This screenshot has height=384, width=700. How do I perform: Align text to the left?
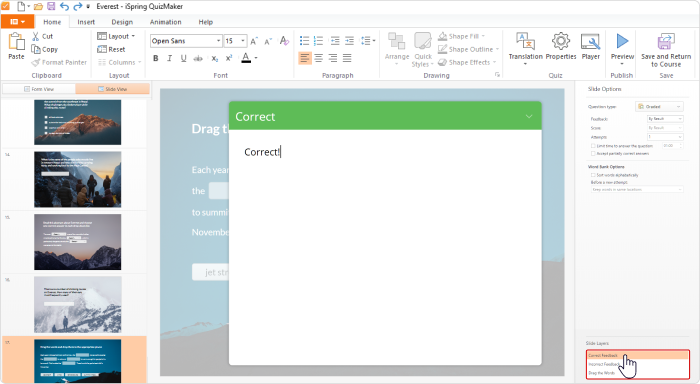pyautogui.click(x=304, y=58)
